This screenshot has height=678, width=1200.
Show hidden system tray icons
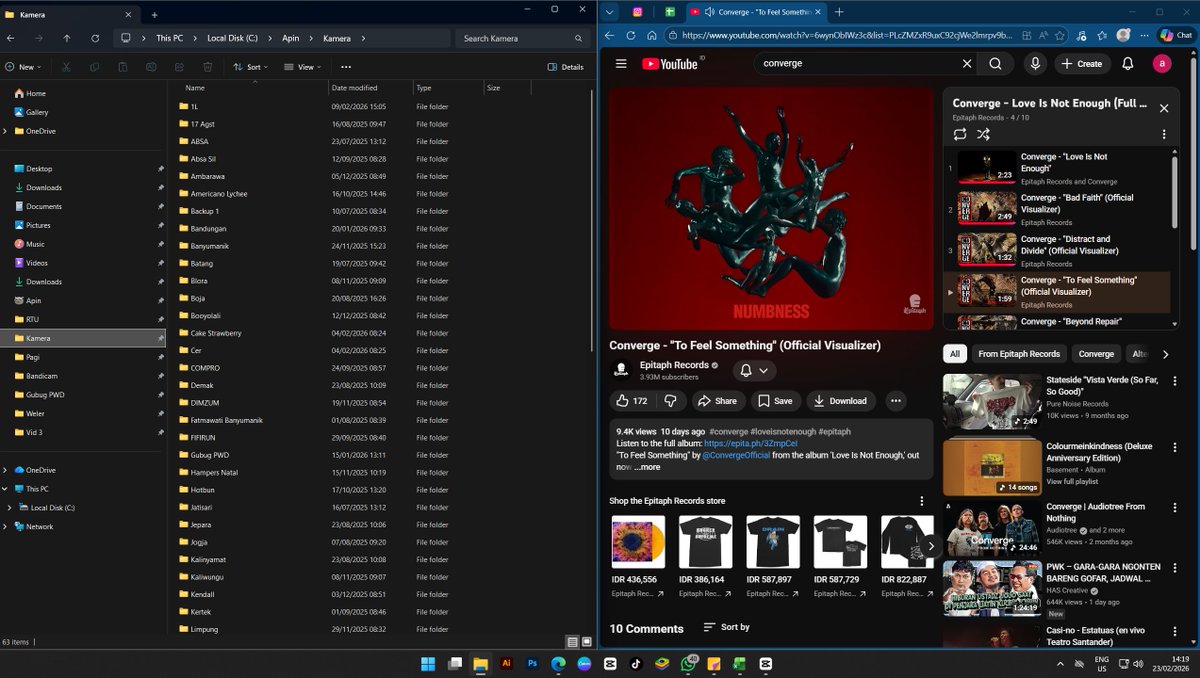coord(1060,663)
